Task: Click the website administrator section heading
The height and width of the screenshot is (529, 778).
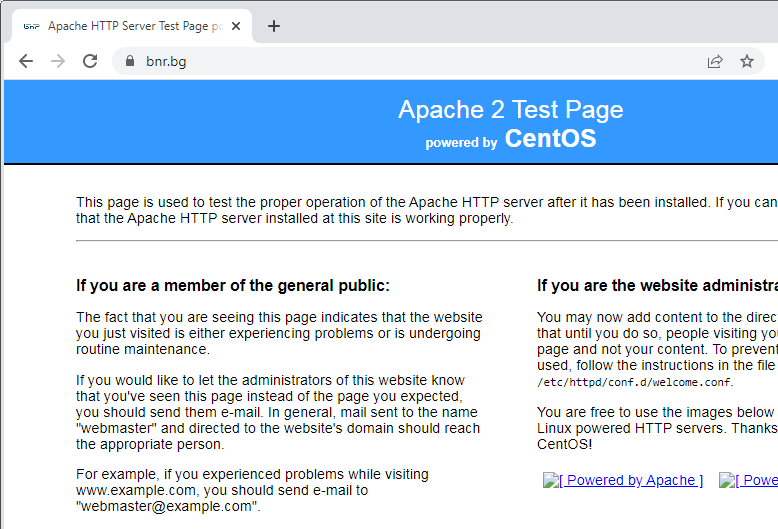Action: point(657,285)
